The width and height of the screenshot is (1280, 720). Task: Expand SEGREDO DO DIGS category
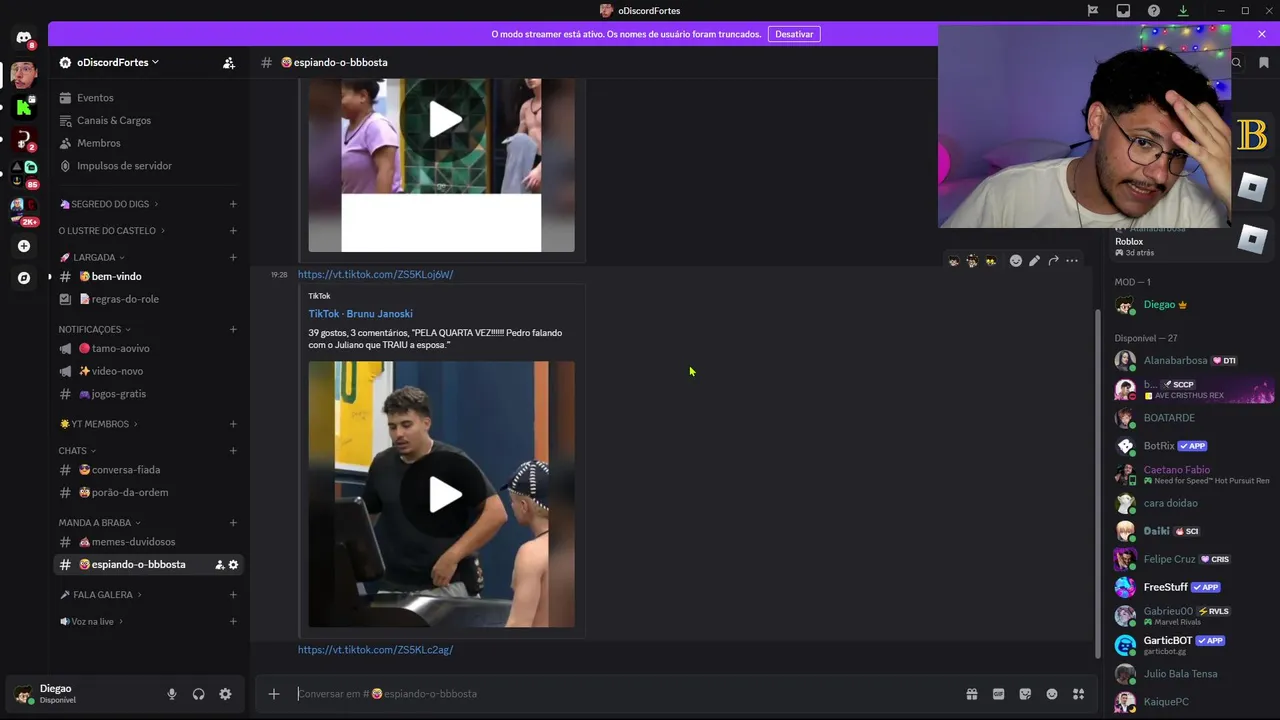(x=109, y=204)
